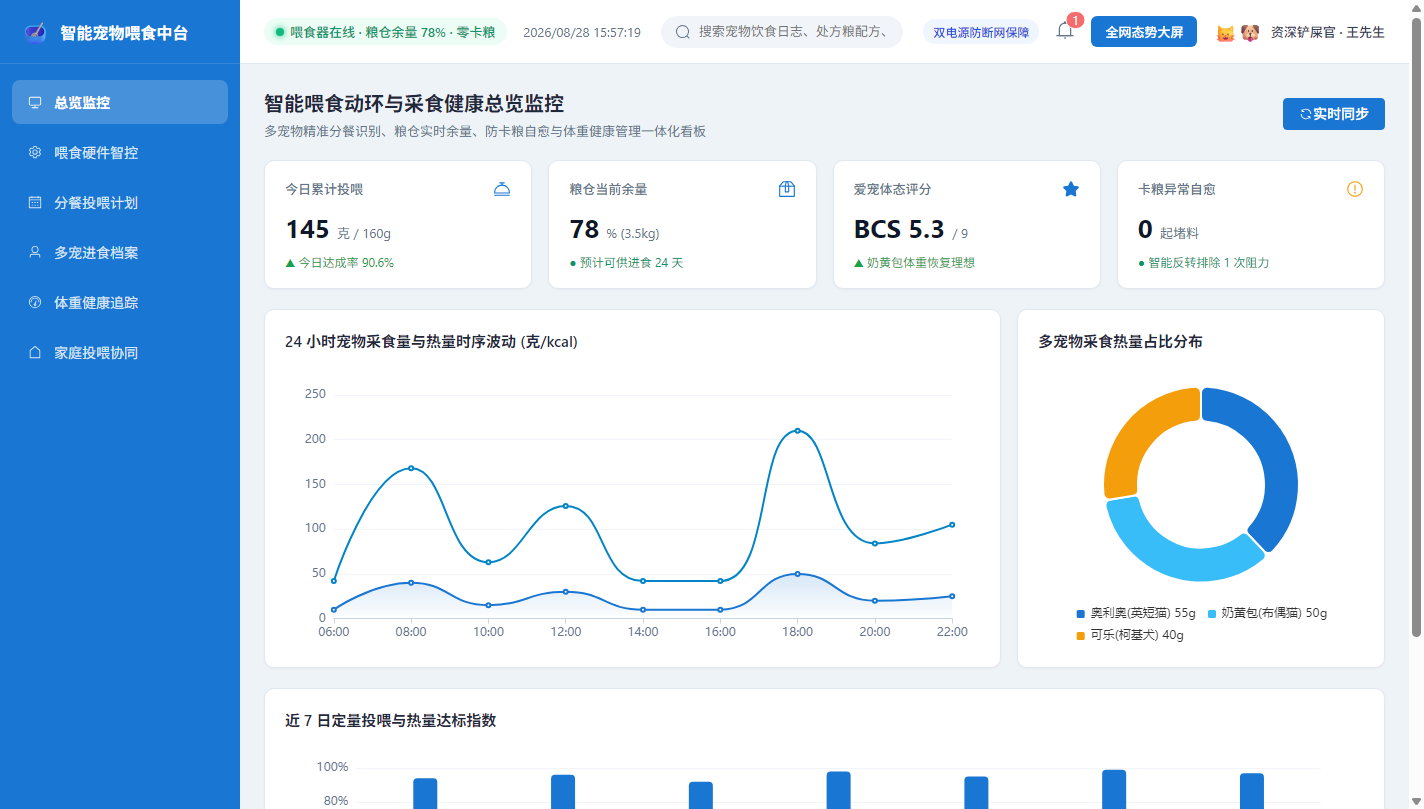Click the gauge icon beside 体重健康追踪

click(35, 302)
